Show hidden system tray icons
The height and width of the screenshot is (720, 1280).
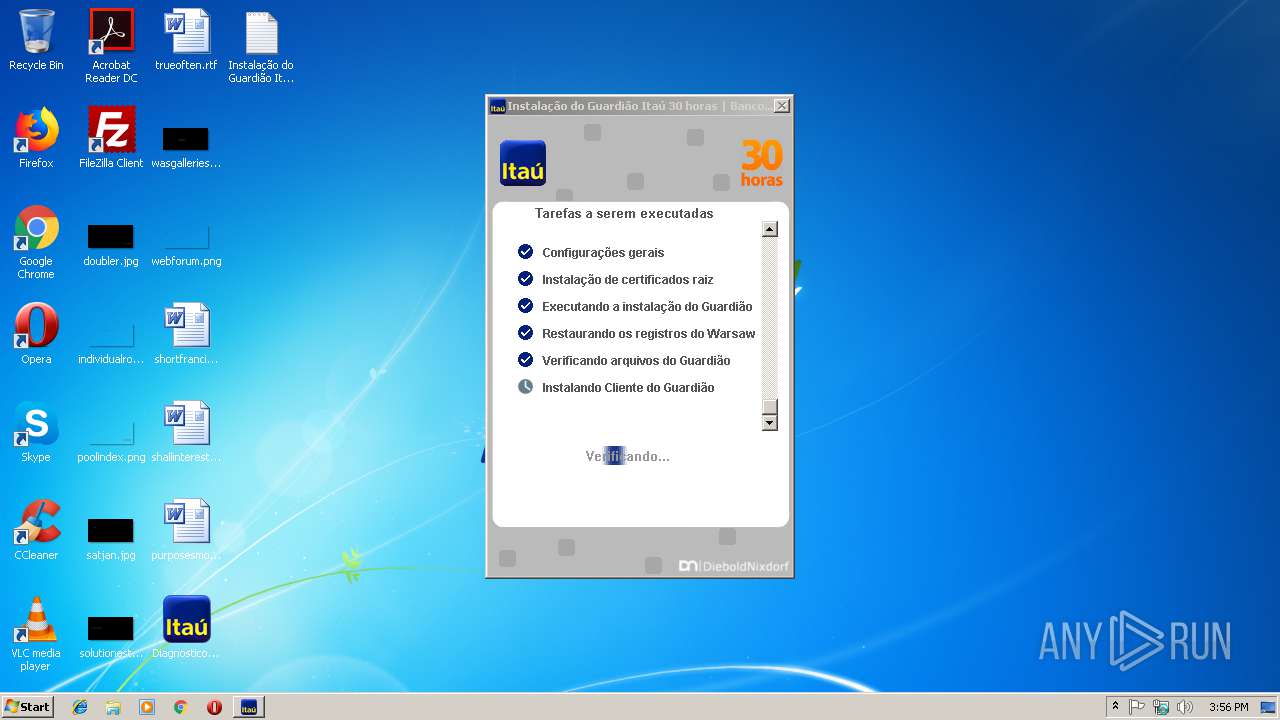pos(1115,707)
